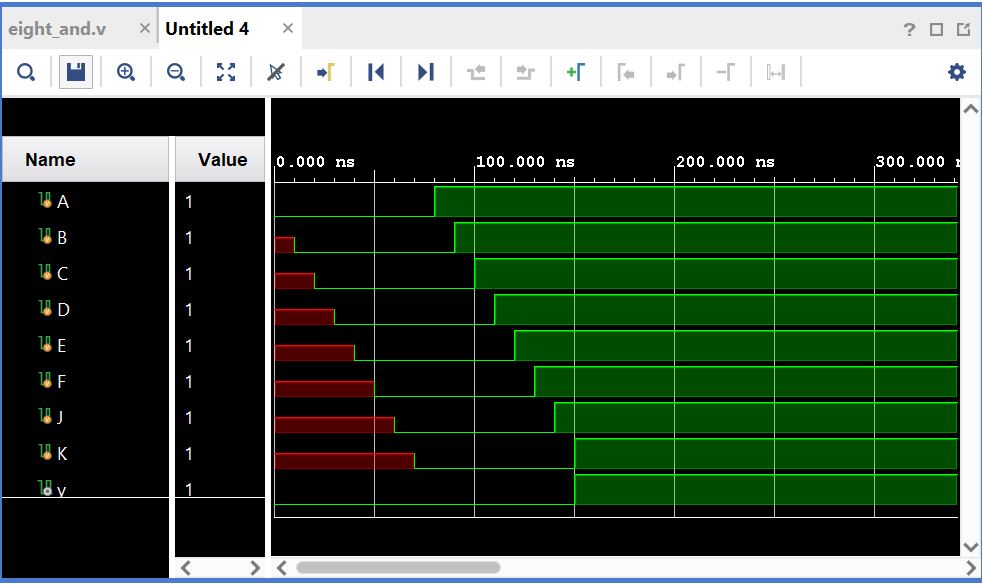Click the red undefined region of signal K
Image resolution: width=982 pixels, height=585 pixels.
tap(344, 461)
